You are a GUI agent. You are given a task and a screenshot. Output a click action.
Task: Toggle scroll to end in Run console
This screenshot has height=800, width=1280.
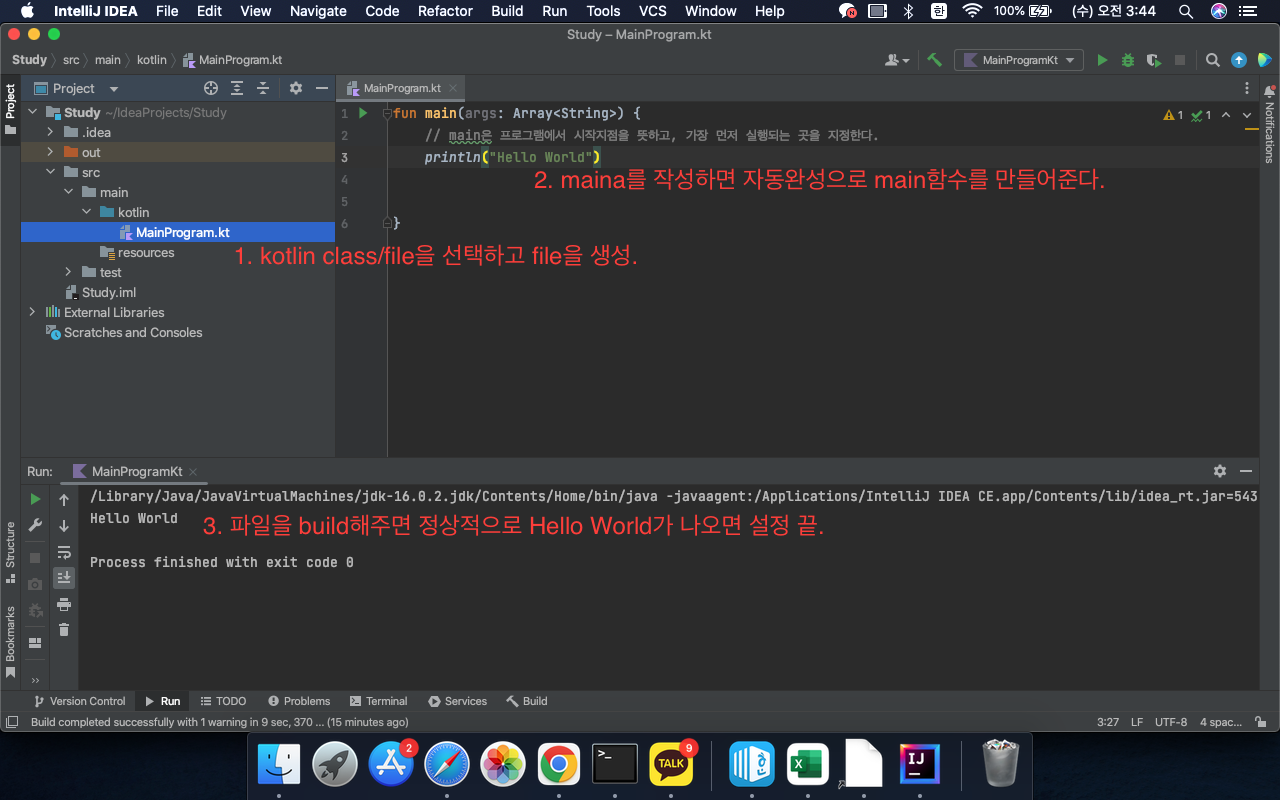point(64,577)
